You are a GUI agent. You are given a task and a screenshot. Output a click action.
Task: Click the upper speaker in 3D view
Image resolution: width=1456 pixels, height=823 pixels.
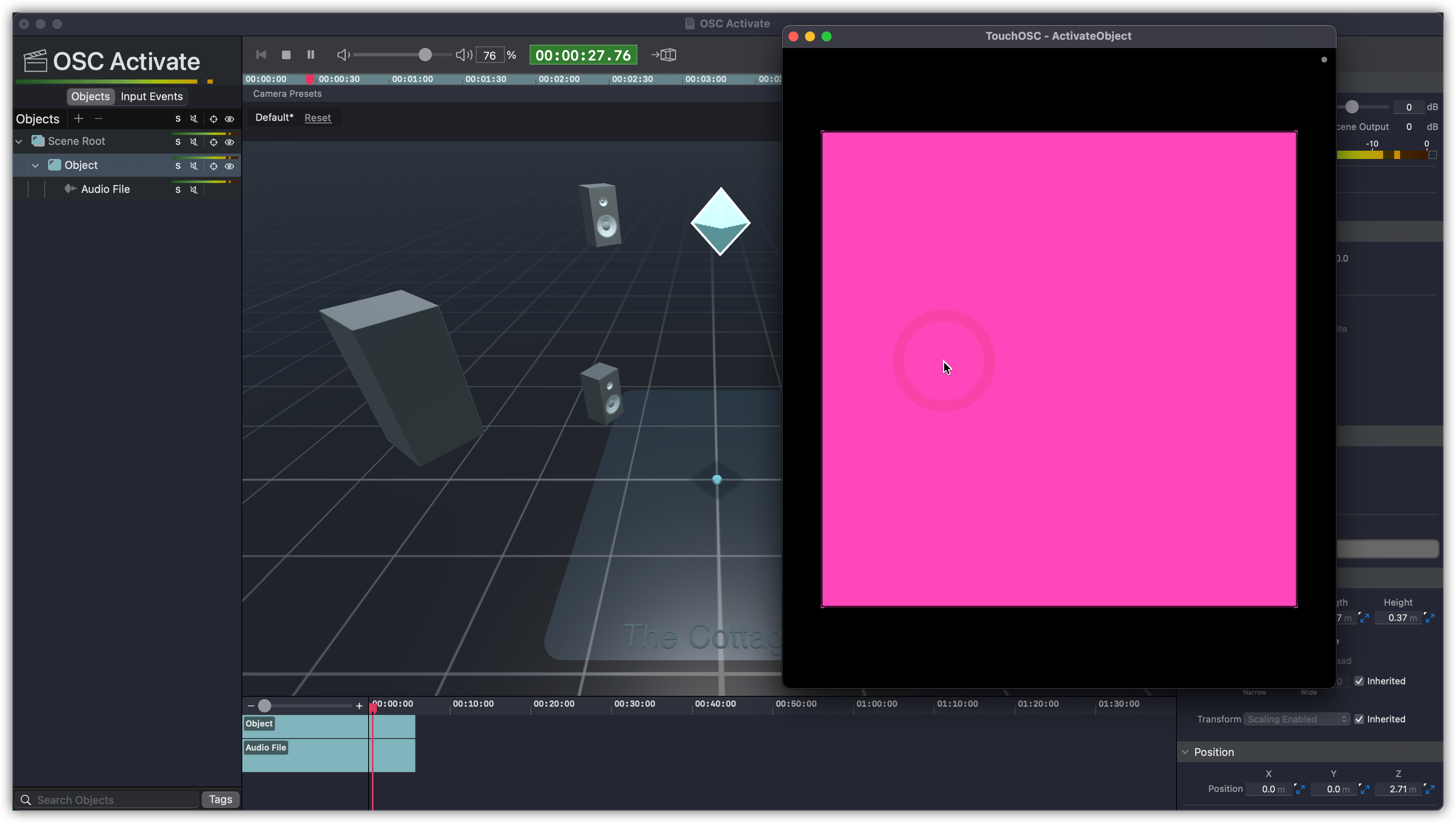tap(600, 214)
